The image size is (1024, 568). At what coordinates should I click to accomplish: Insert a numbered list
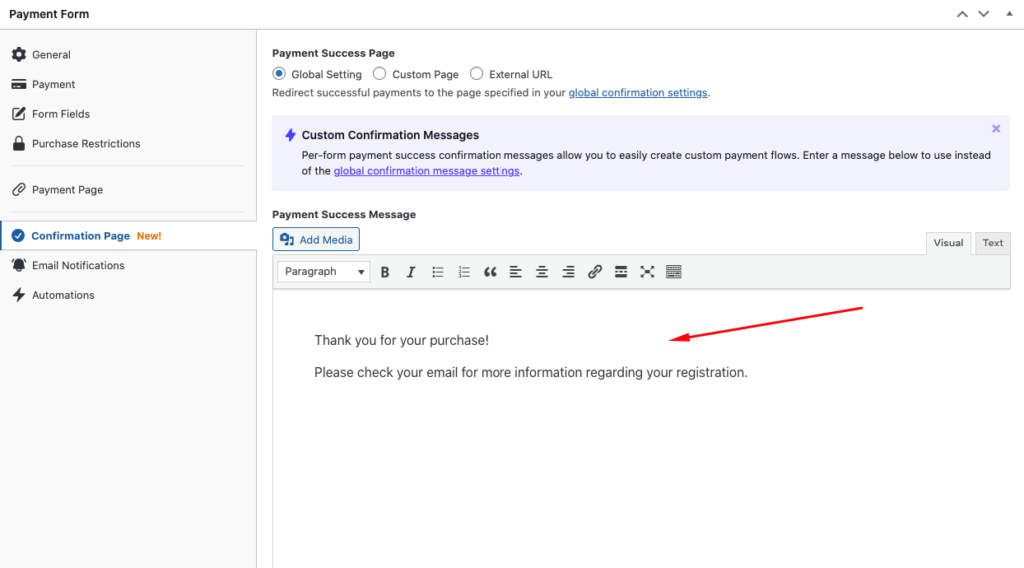(464, 272)
